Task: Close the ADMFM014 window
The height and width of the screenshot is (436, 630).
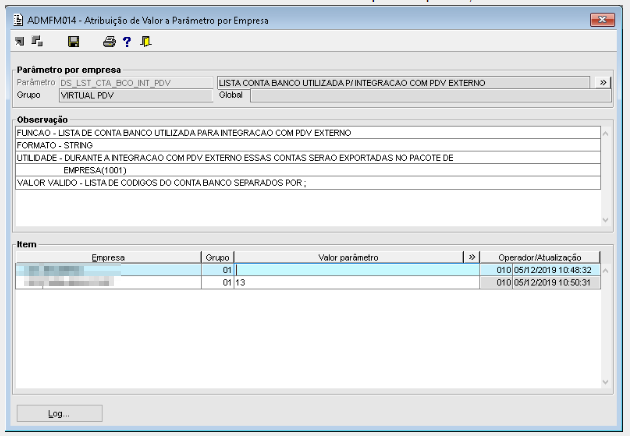Action: pos(602,19)
